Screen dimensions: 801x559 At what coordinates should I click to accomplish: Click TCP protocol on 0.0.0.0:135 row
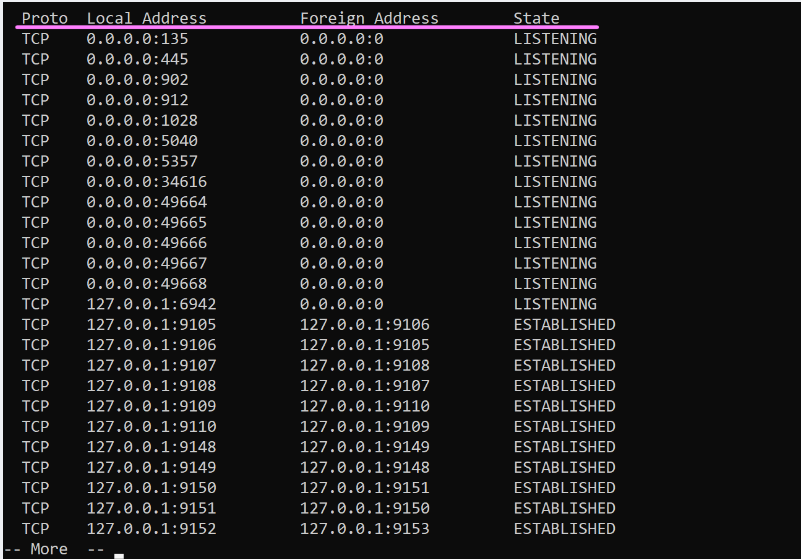[x=35, y=39]
